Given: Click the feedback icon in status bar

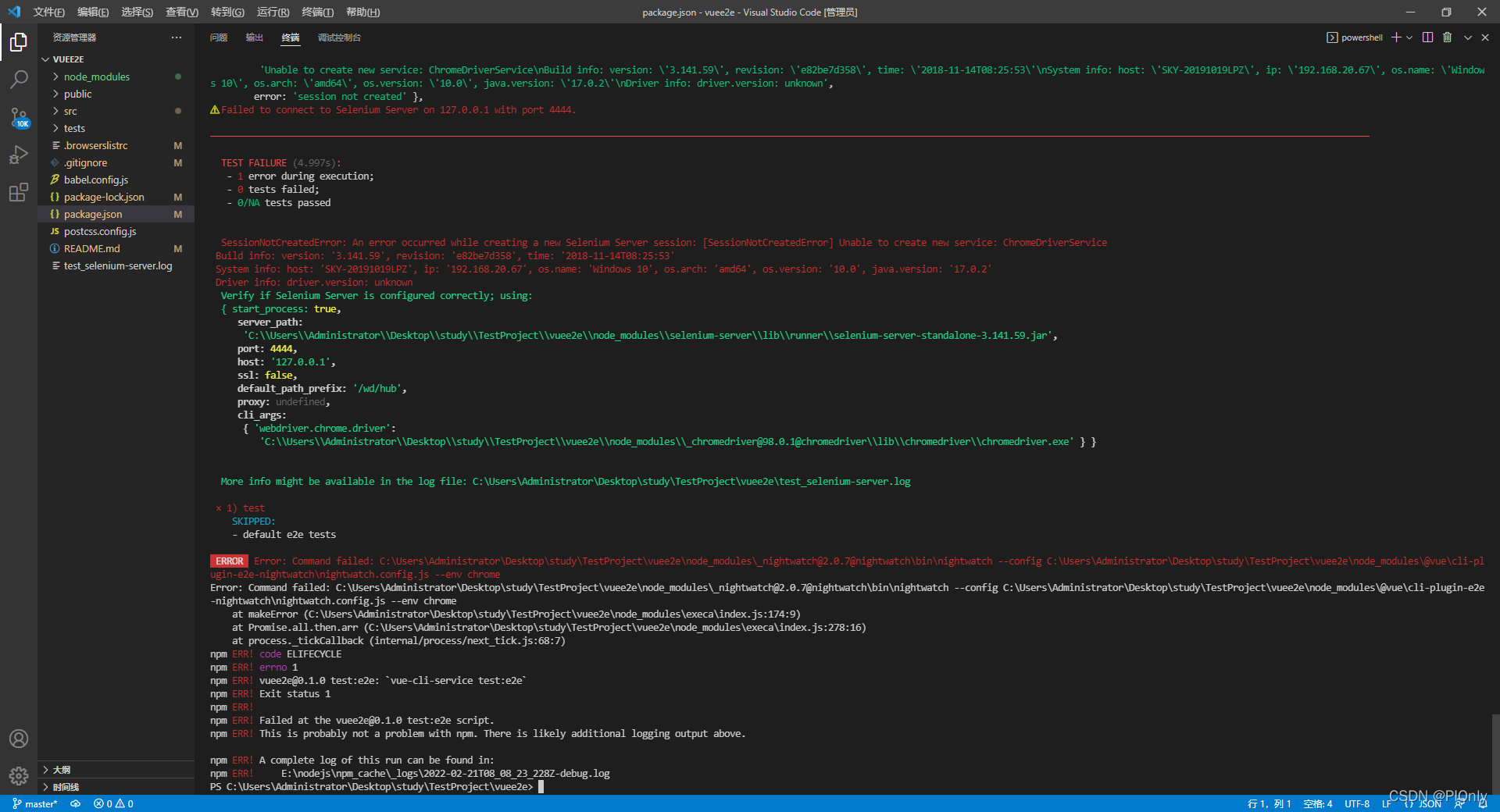Looking at the screenshot, I should (1459, 803).
